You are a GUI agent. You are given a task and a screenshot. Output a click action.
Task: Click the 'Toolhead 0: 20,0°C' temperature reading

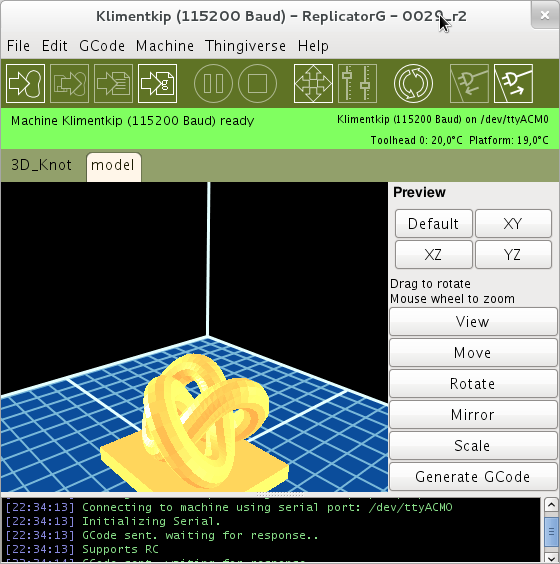point(416,140)
